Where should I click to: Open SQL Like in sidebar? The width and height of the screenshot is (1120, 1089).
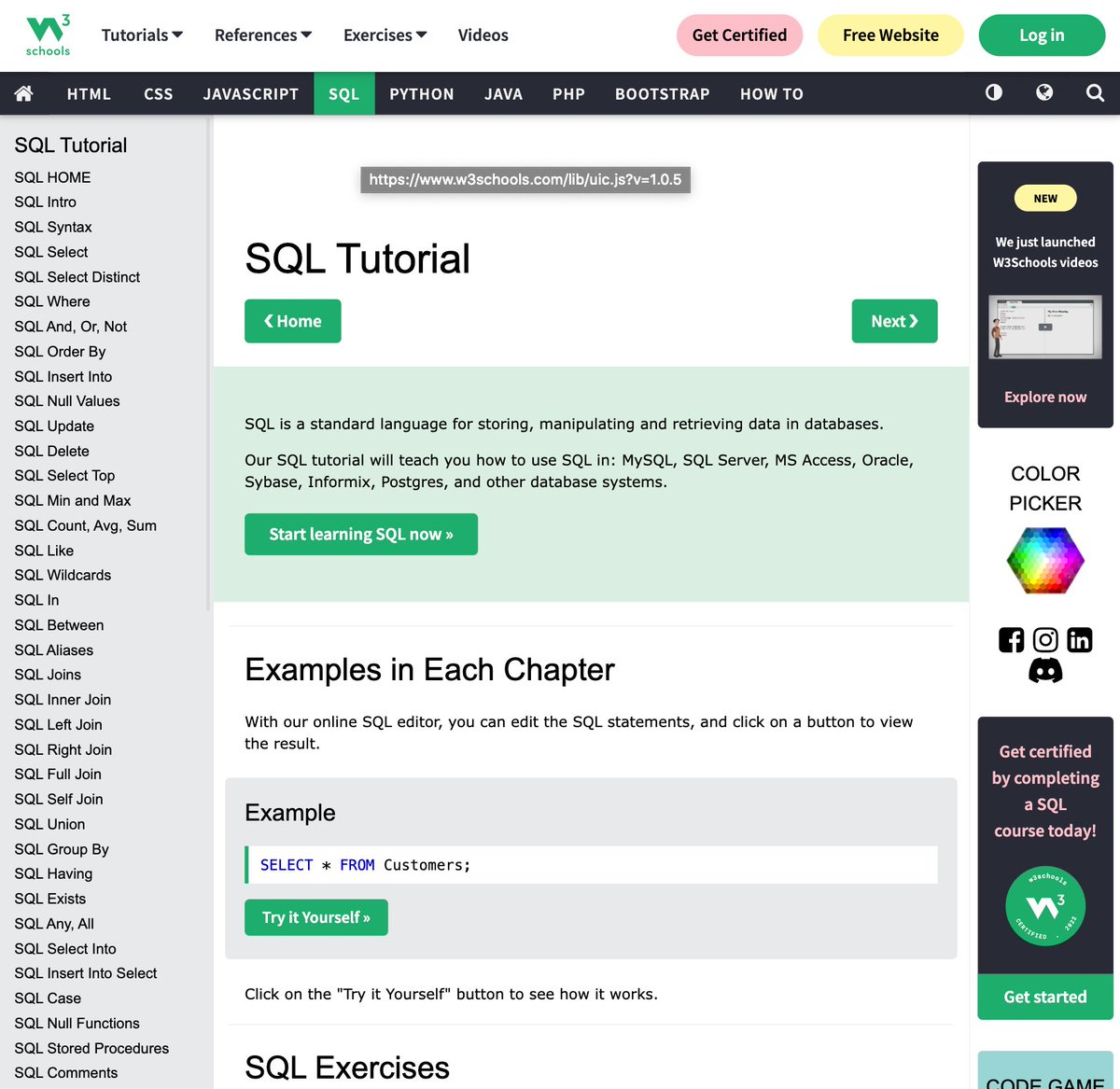click(44, 551)
